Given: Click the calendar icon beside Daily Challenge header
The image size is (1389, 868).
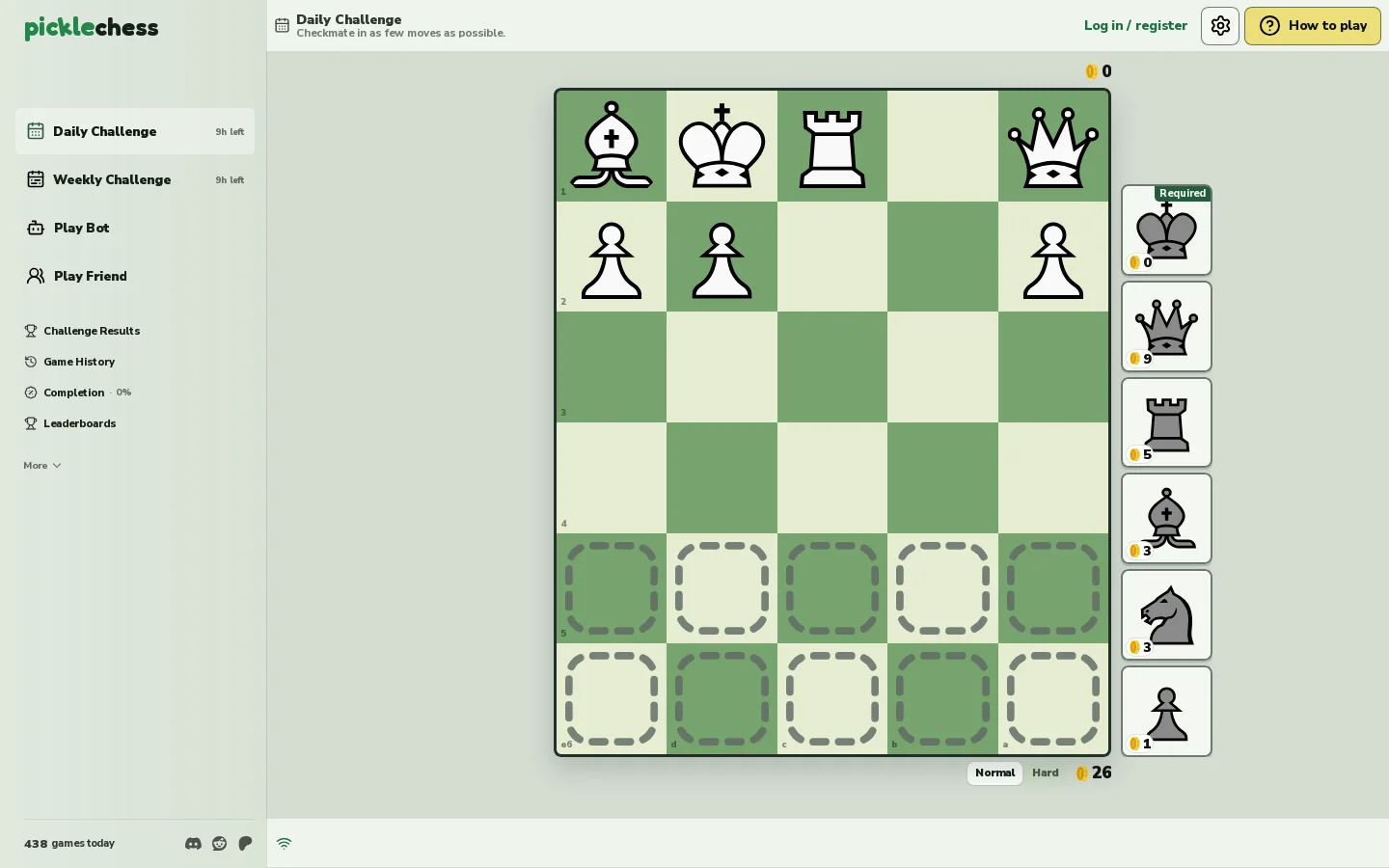Looking at the screenshot, I should pos(282,26).
